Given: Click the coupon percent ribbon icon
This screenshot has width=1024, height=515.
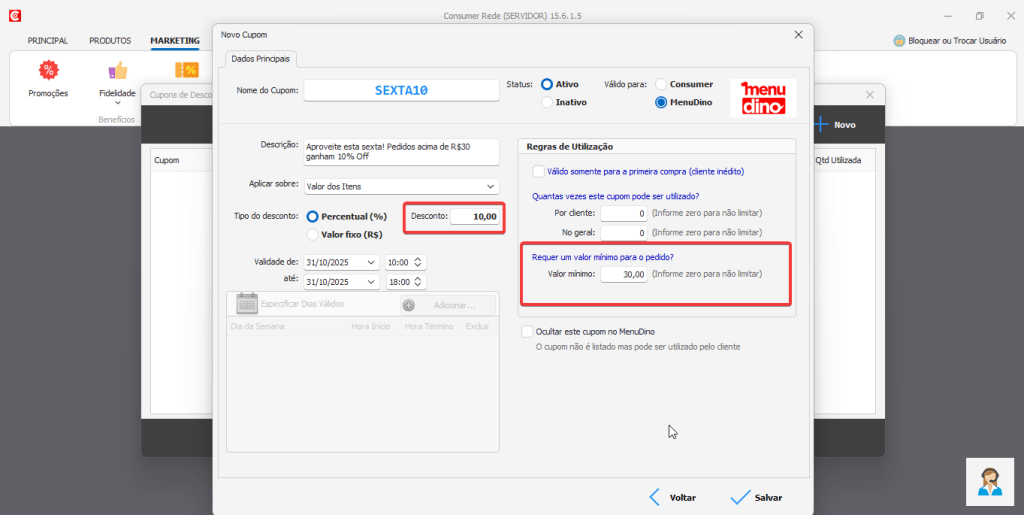Looking at the screenshot, I should [187, 70].
